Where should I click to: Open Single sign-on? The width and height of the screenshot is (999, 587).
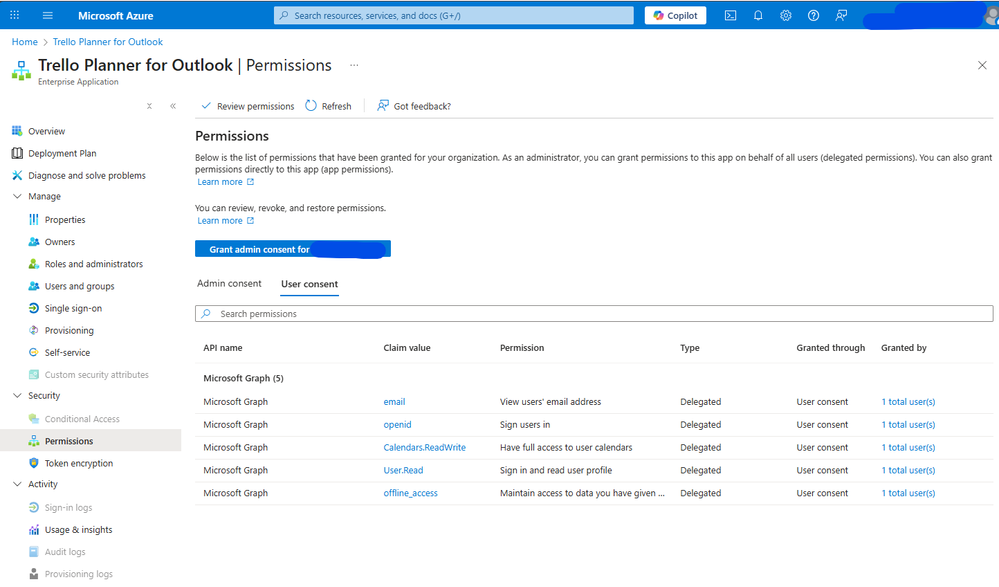tap(73, 308)
